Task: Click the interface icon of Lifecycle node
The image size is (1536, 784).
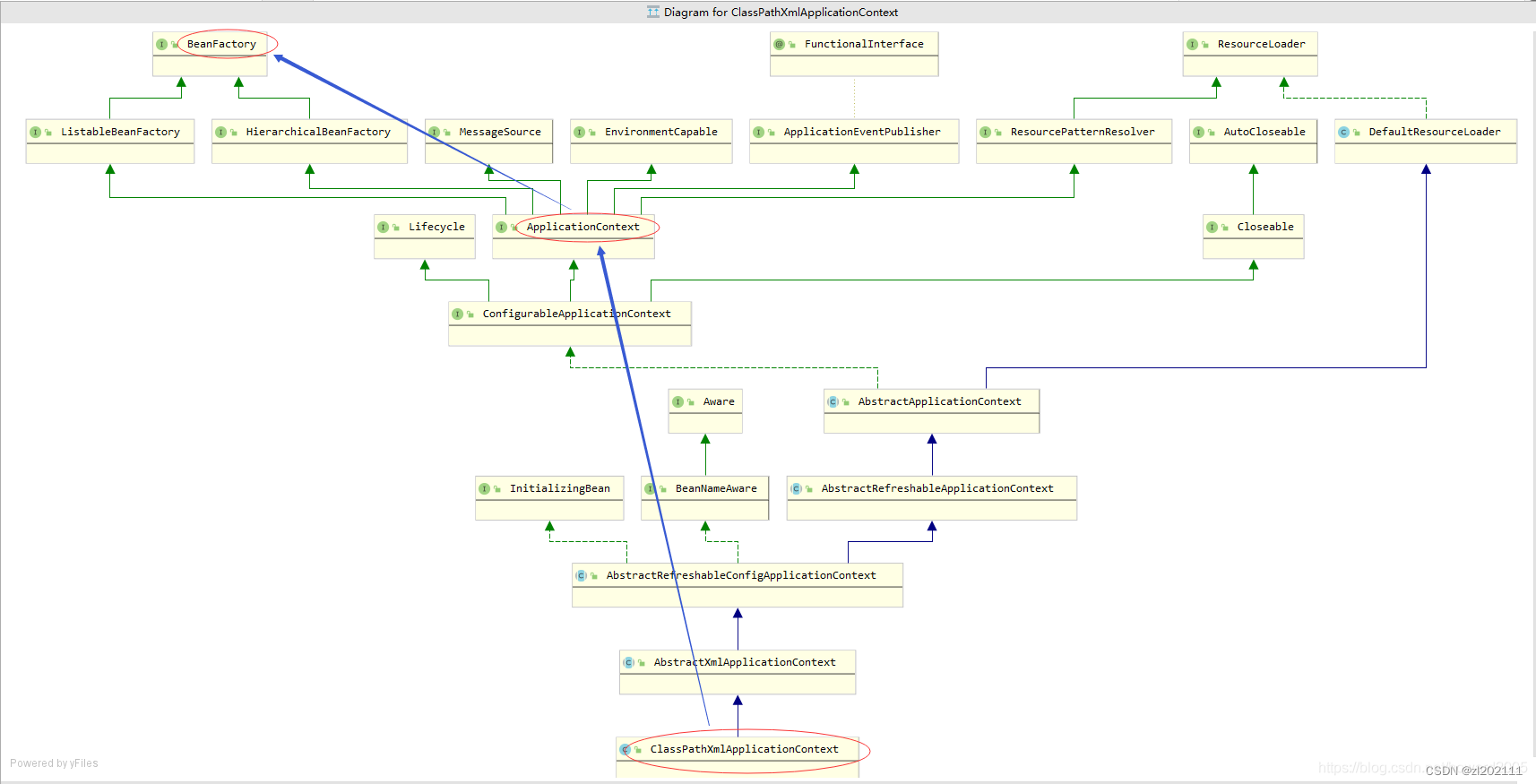Action: click(383, 227)
